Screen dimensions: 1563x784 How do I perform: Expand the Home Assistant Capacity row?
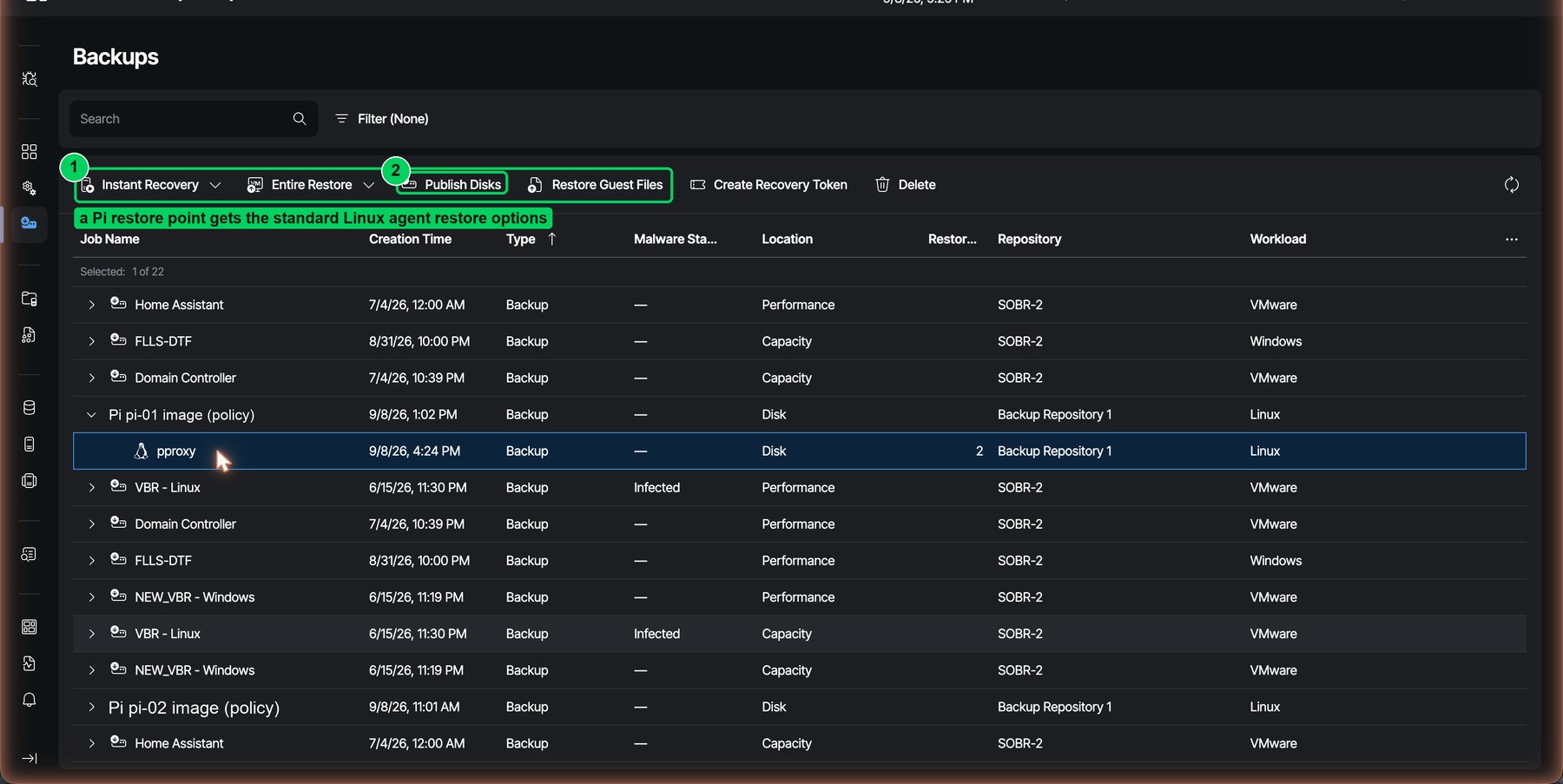pos(91,743)
